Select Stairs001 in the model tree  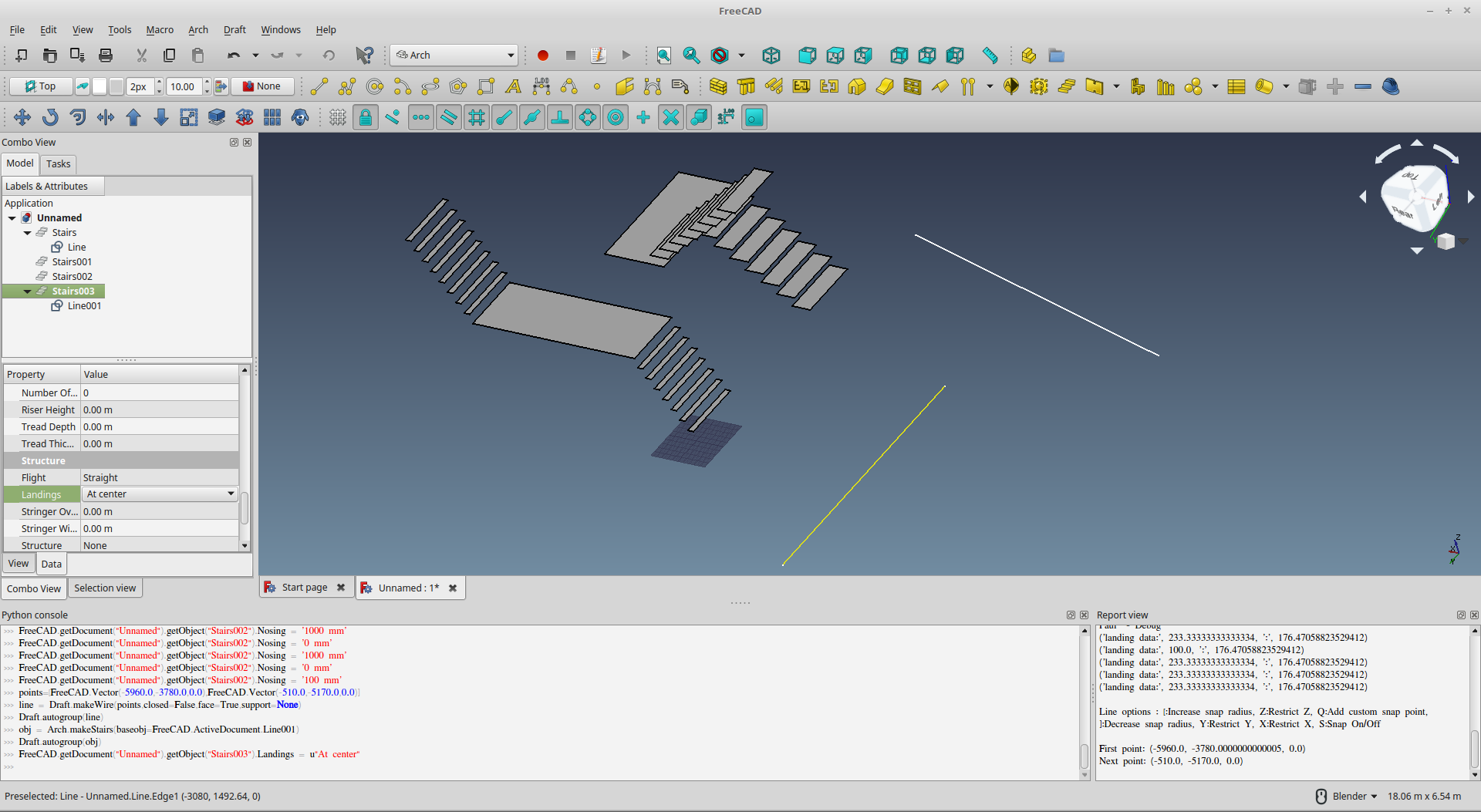(72, 262)
